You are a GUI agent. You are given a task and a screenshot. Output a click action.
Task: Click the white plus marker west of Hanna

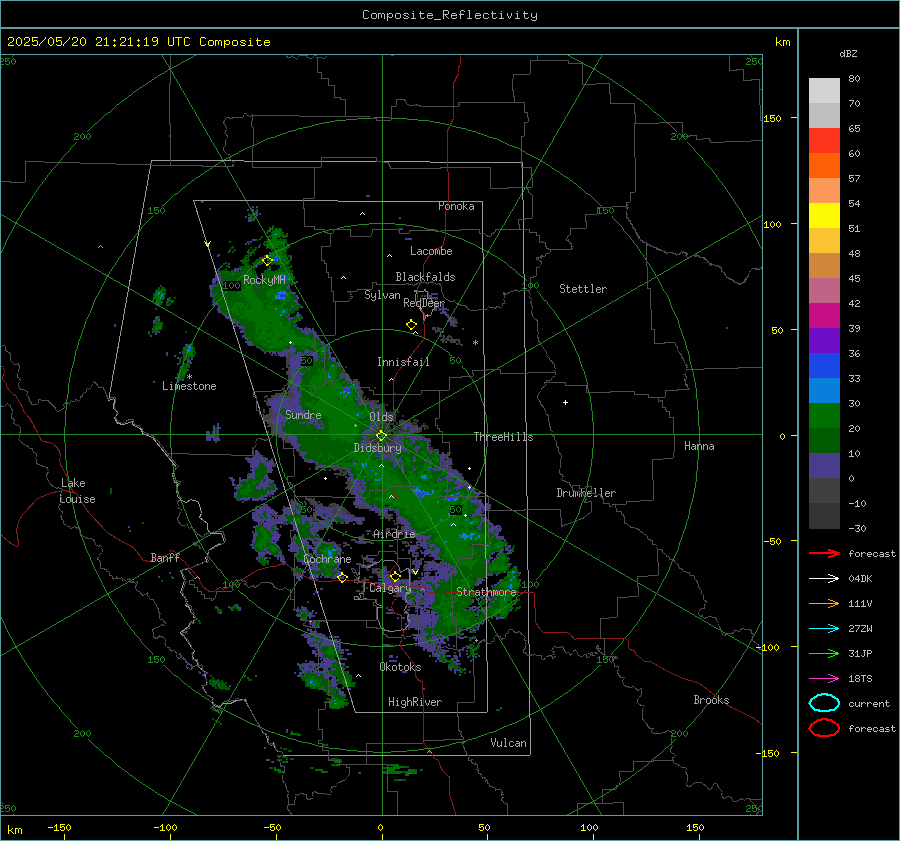565,402
